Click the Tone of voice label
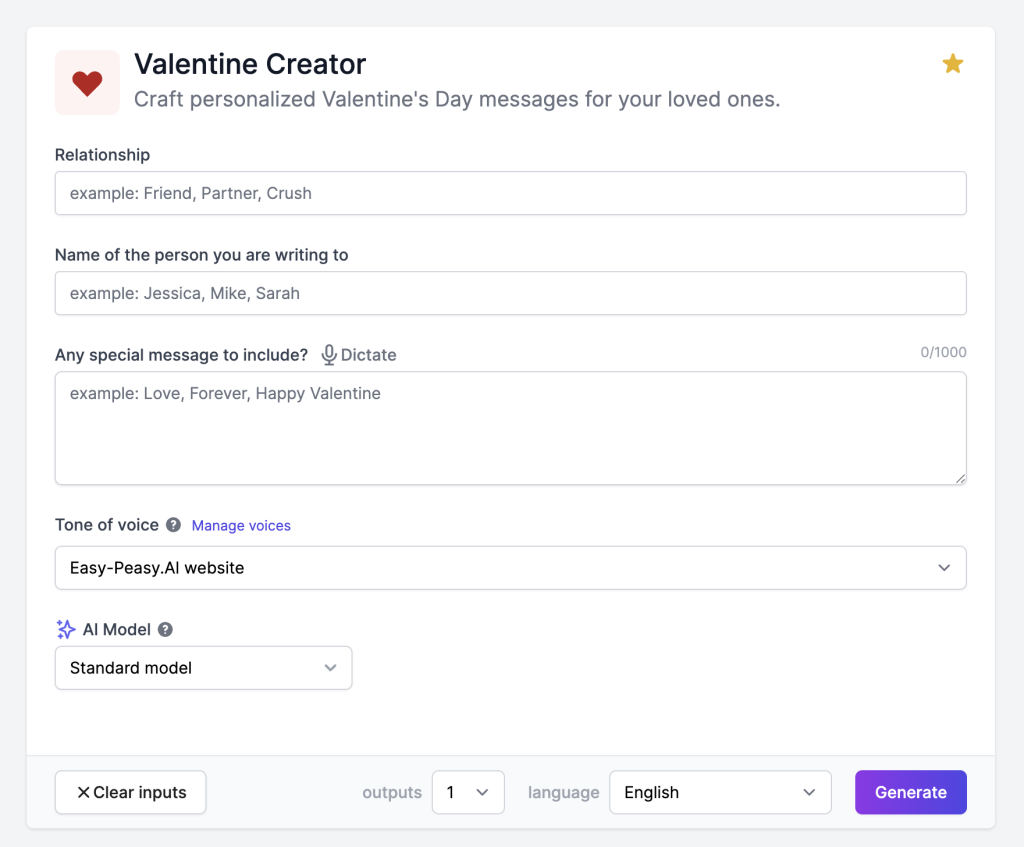1024x847 pixels. pyautogui.click(x=107, y=525)
